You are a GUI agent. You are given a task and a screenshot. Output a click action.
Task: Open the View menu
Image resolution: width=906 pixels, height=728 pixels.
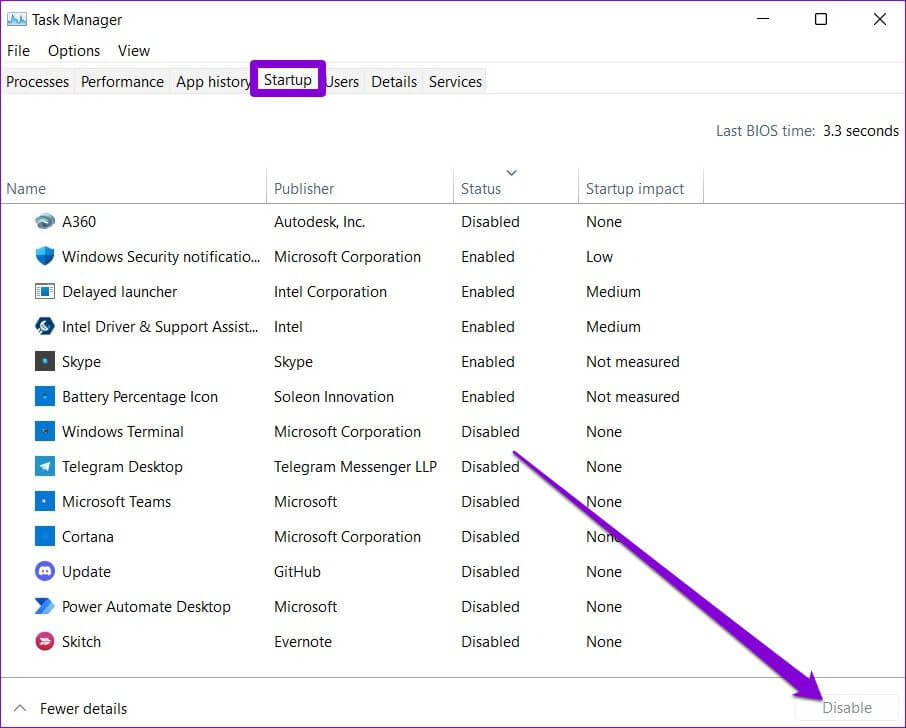coord(133,51)
